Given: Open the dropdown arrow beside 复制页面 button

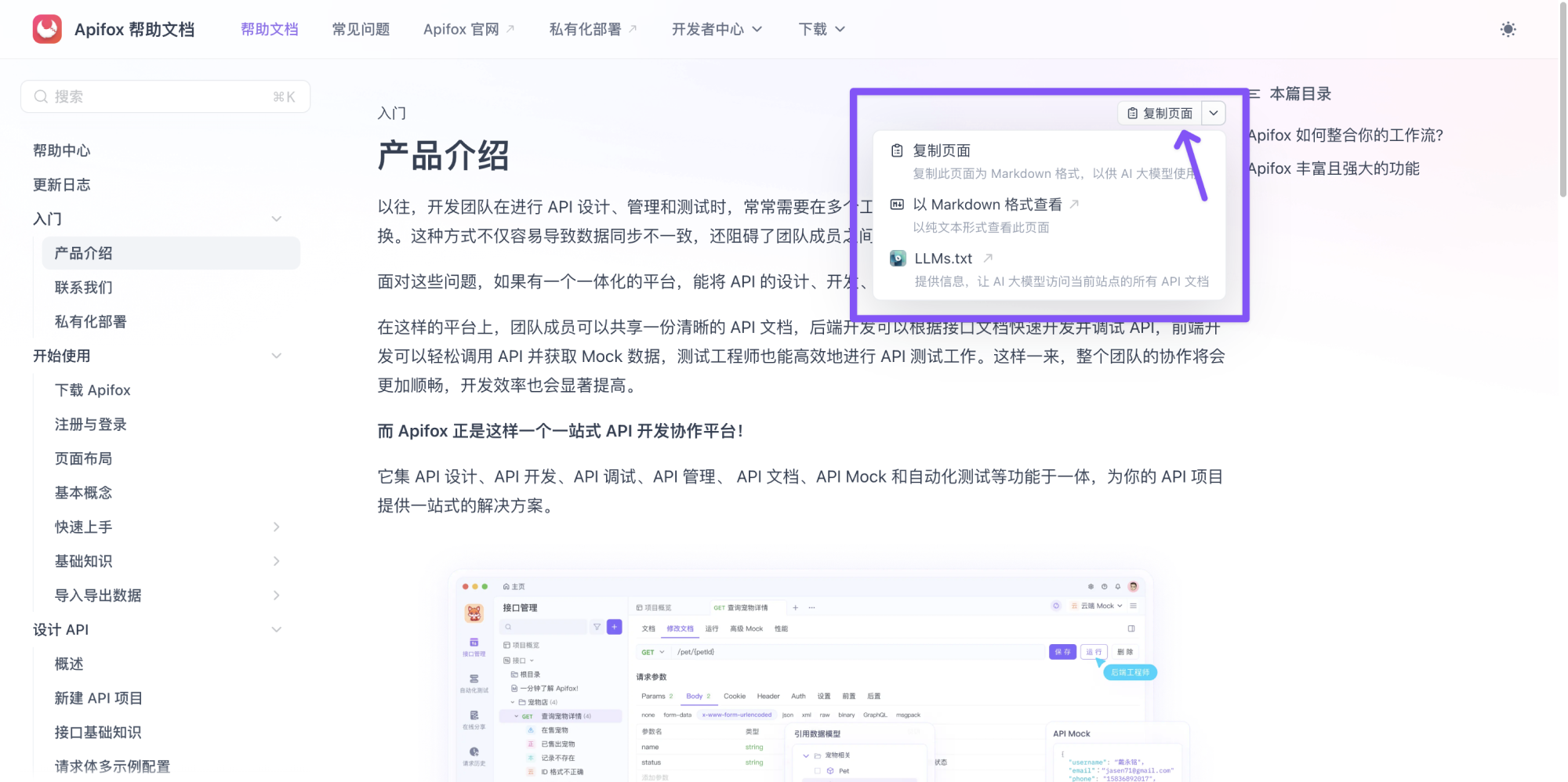Looking at the screenshot, I should [1214, 113].
